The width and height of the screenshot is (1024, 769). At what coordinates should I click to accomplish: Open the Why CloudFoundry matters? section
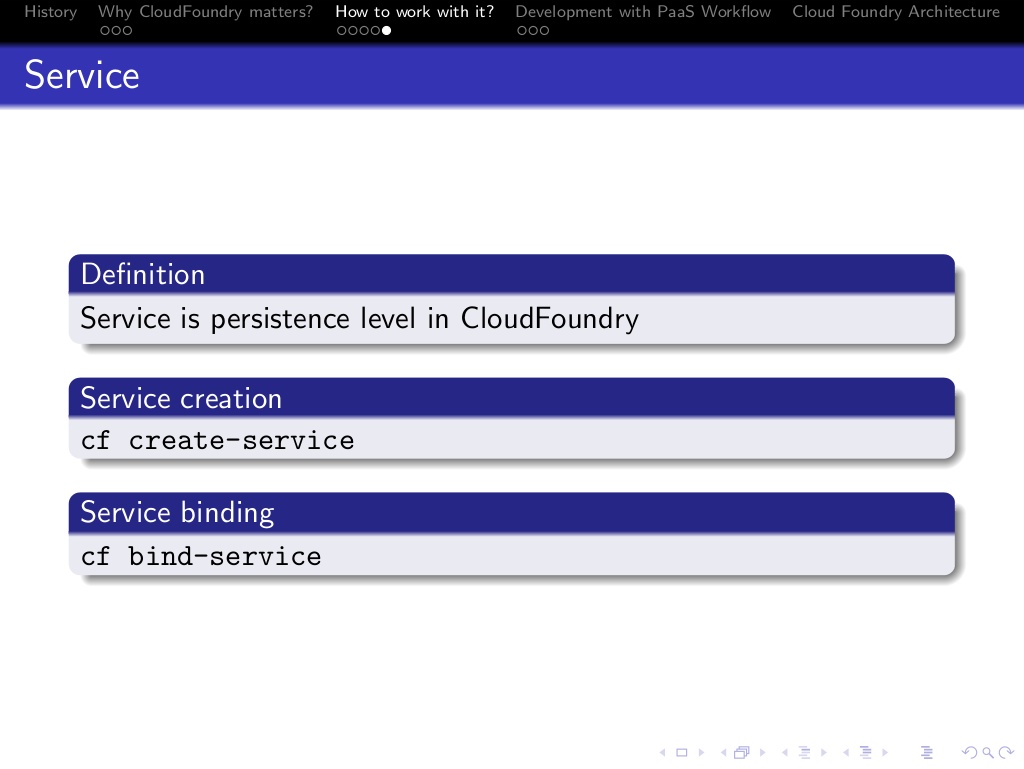[x=205, y=12]
